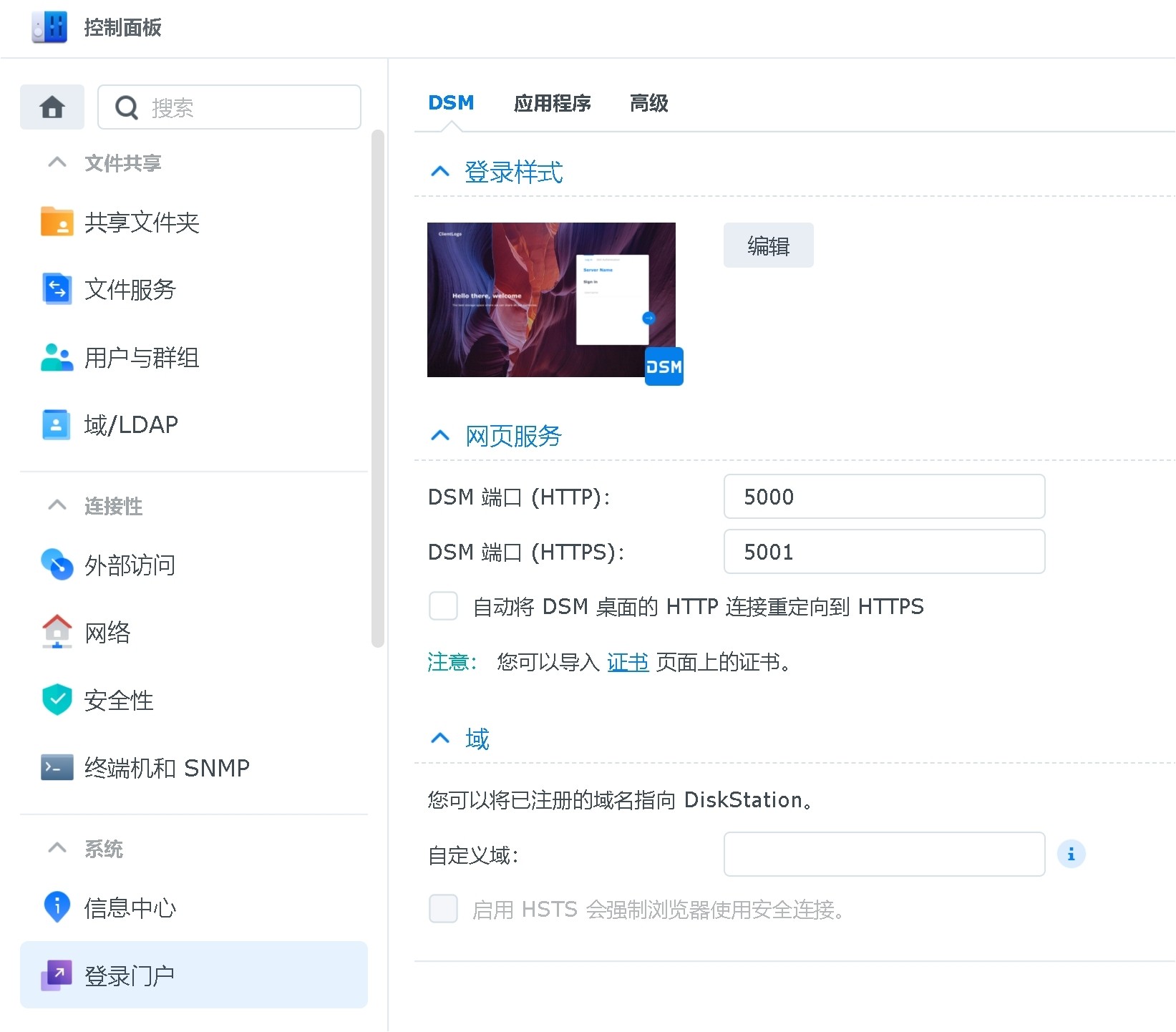Open 外部访问 settings
This screenshot has width=1176, height=1032.
(x=130, y=565)
